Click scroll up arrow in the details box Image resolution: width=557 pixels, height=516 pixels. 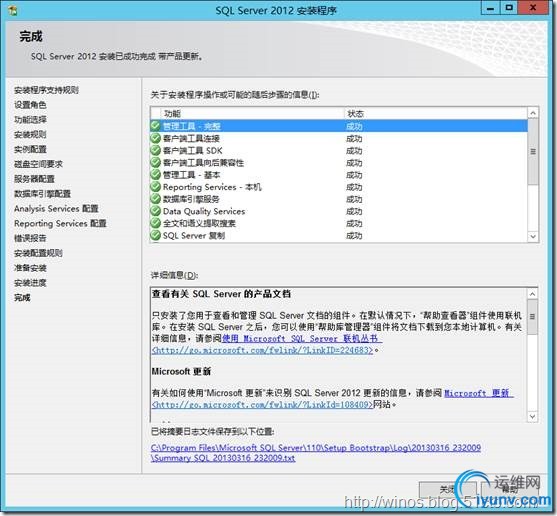click(532, 294)
